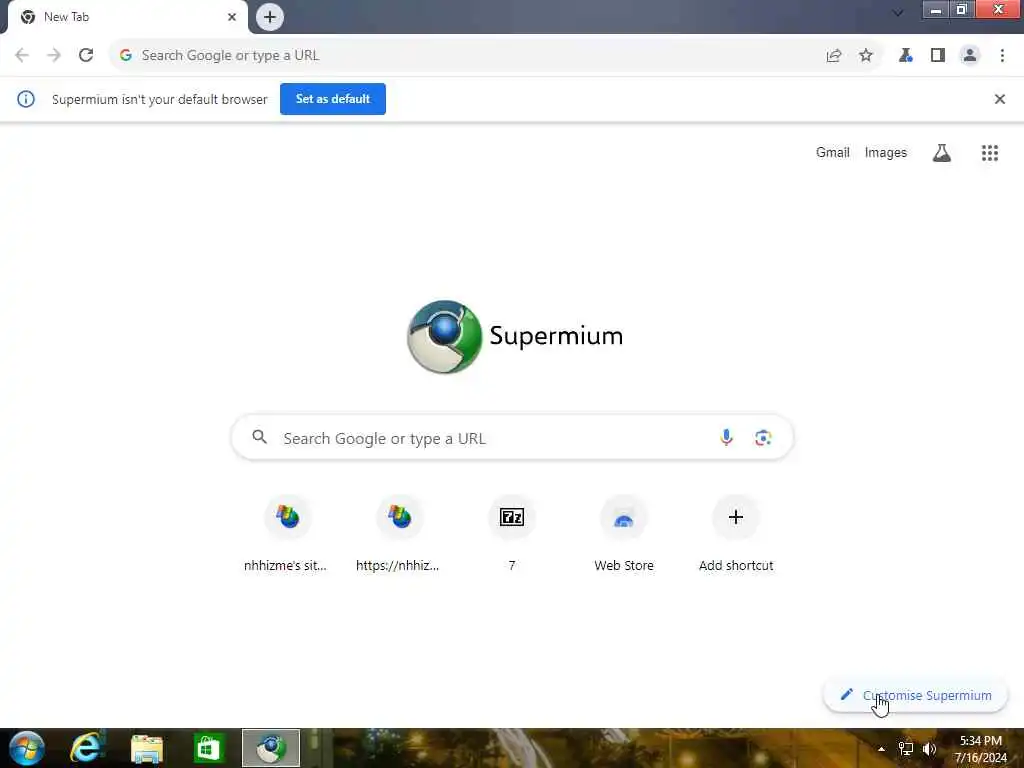Click the infobar information icon
This screenshot has width=1024, height=768.
tap(26, 99)
